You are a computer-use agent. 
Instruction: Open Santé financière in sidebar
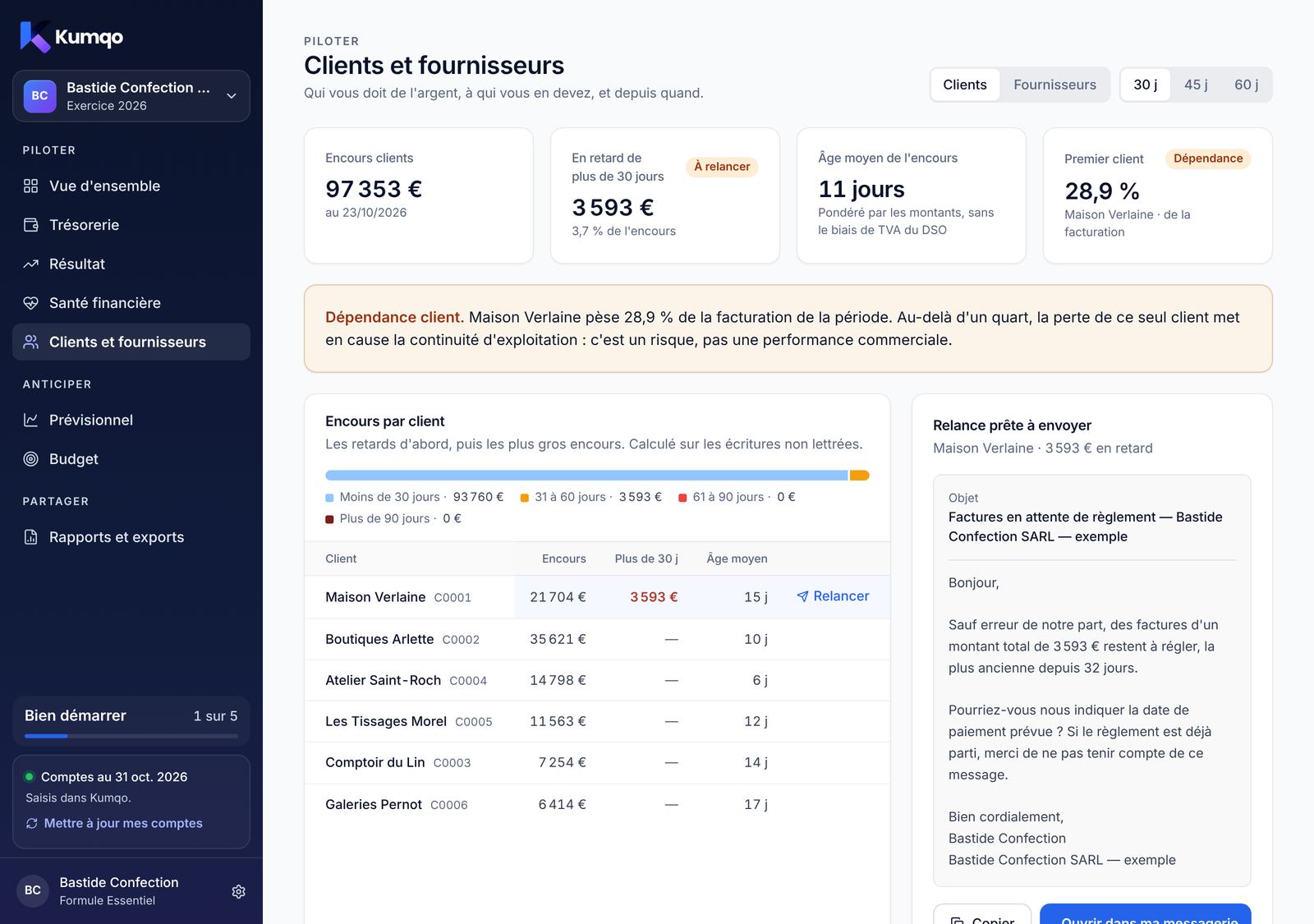click(131, 303)
